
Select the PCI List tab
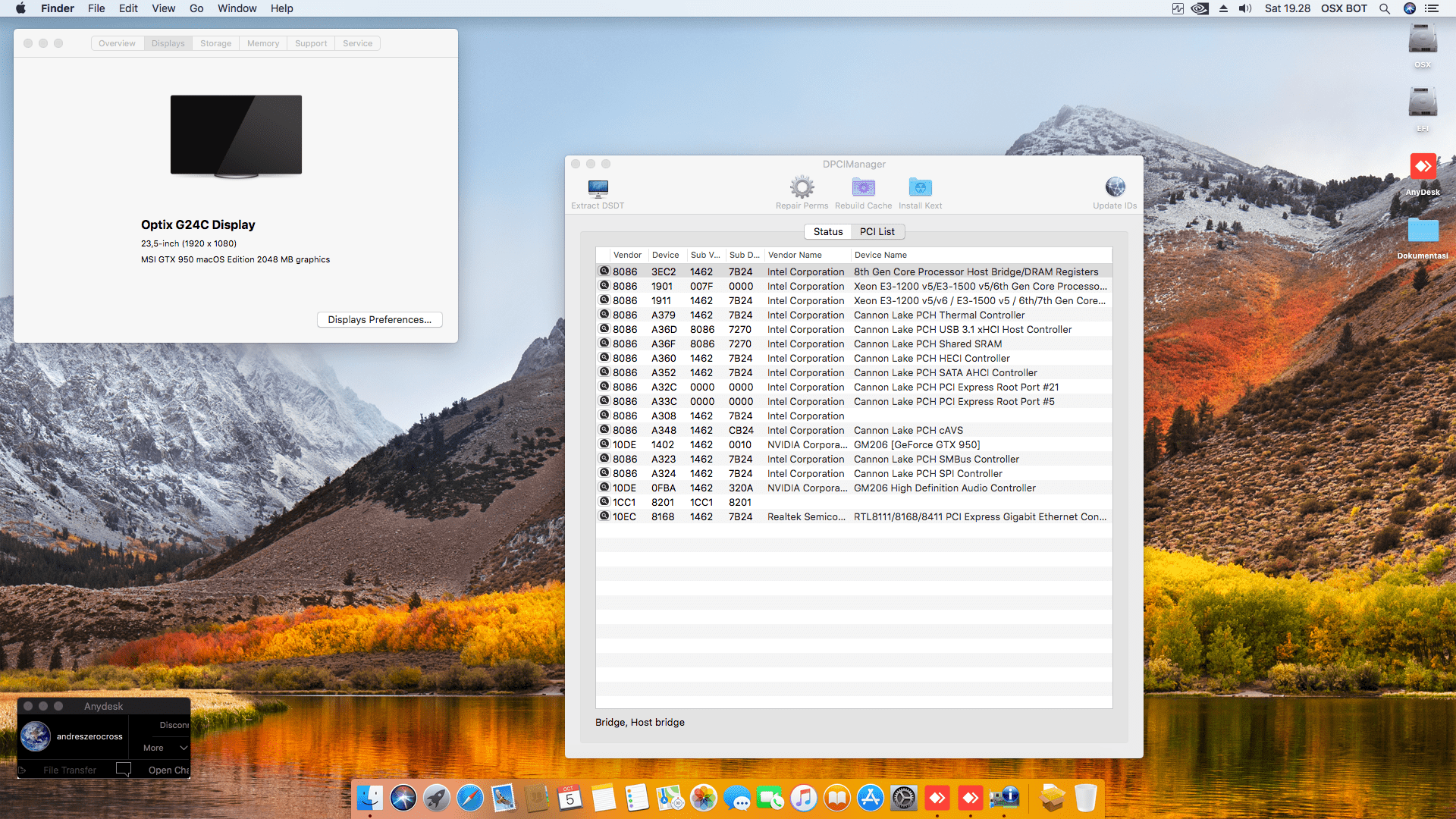(877, 232)
